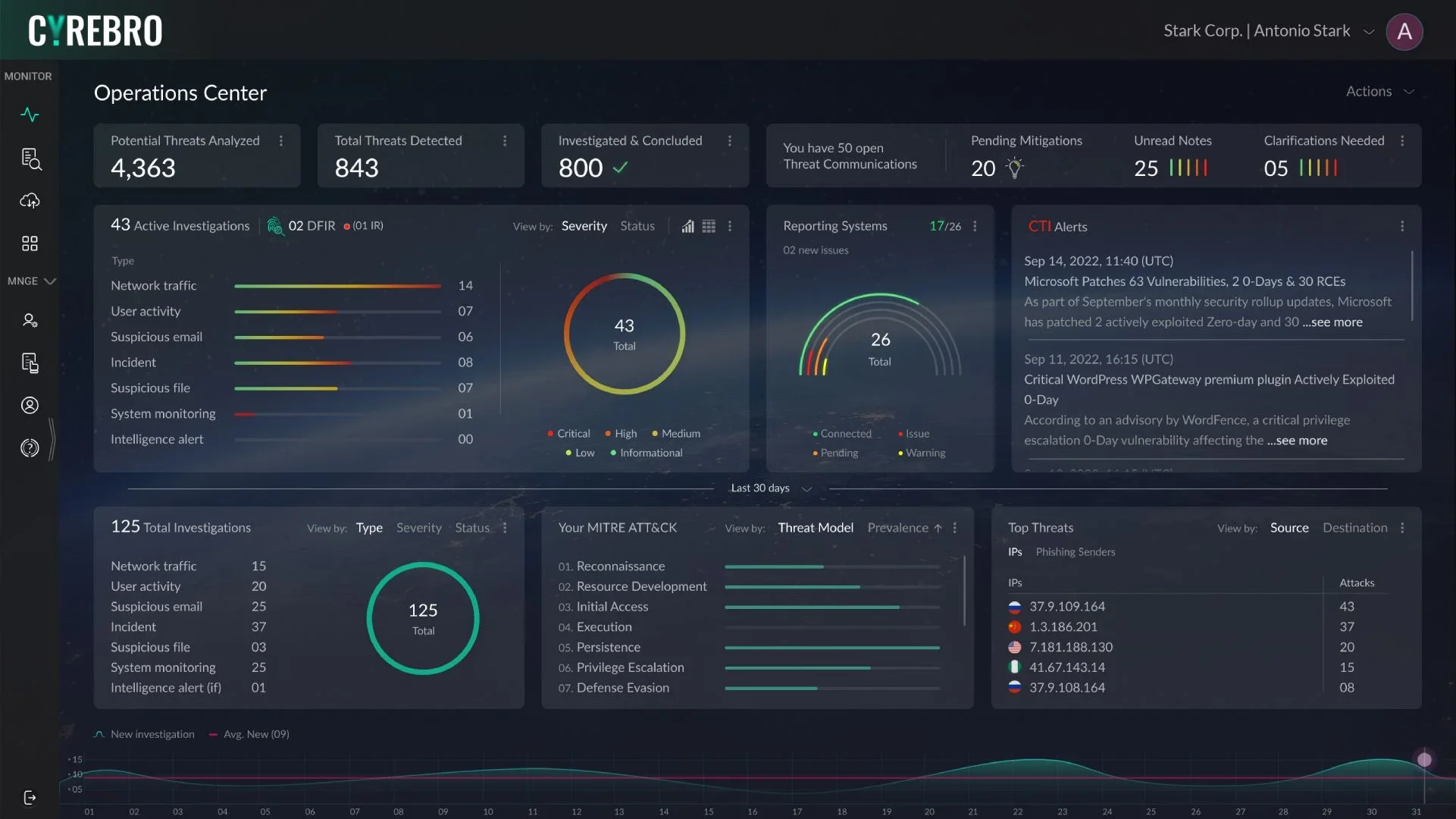Open the help circle sidebar icon

tap(30, 448)
